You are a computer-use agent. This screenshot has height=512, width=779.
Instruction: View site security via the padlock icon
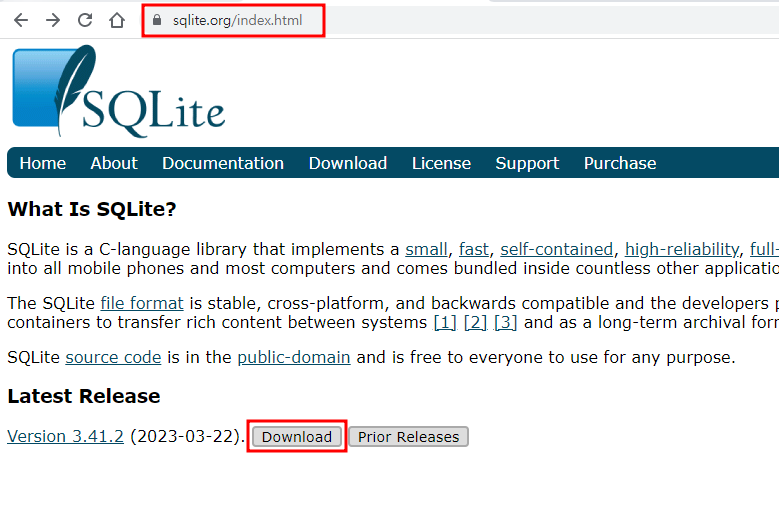[157, 20]
